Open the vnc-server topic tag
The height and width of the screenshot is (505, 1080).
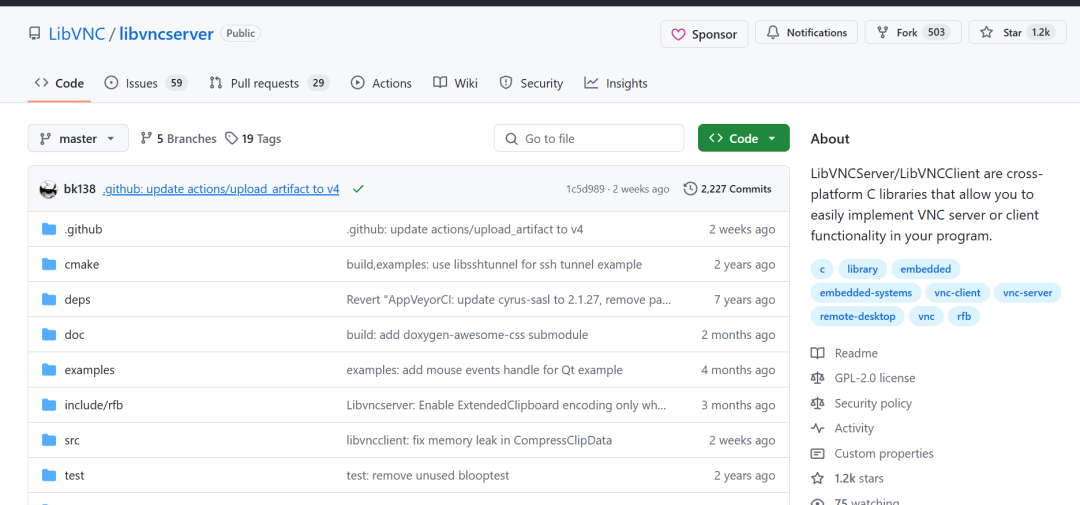(x=1027, y=293)
